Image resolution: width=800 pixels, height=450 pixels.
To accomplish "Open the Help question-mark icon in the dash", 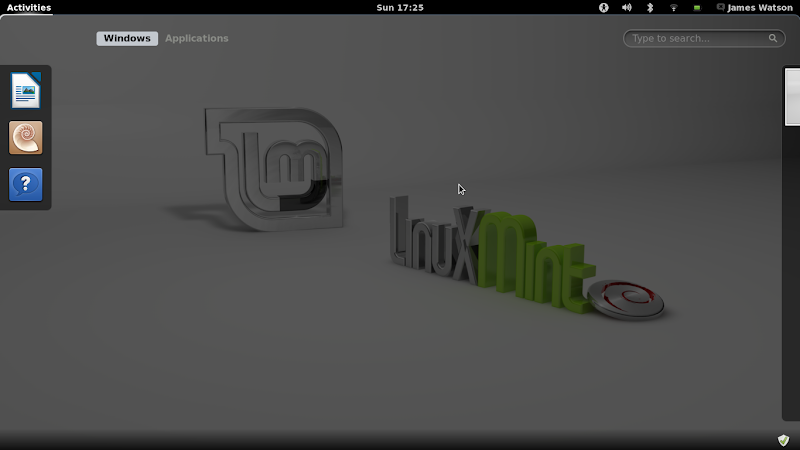I will tap(26, 184).
